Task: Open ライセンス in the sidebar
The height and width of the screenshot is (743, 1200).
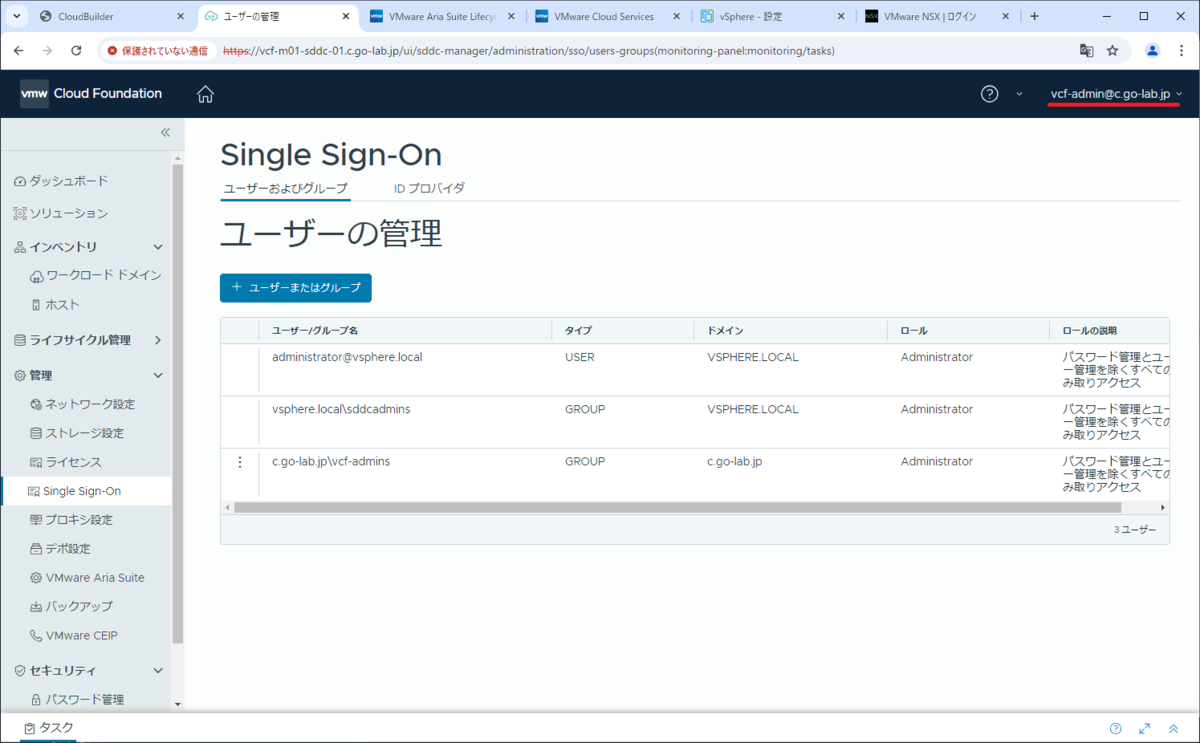Action: tap(66, 462)
